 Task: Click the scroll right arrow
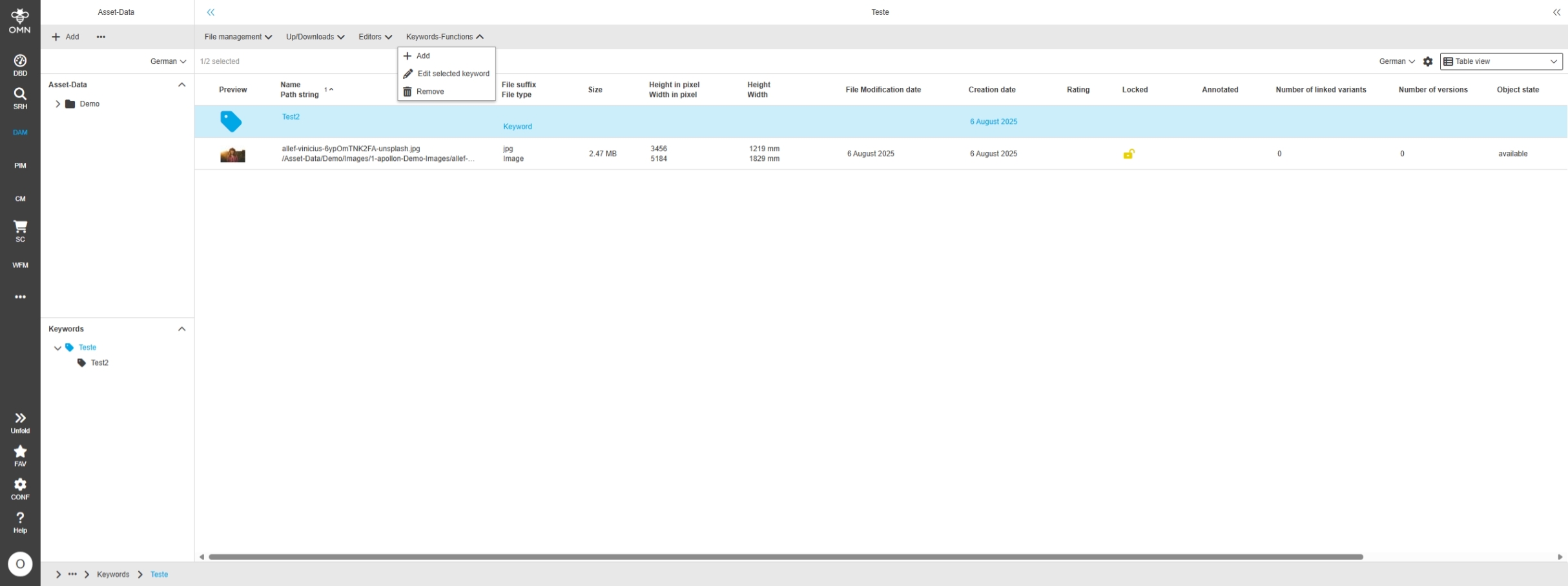(x=1560, y=557)
